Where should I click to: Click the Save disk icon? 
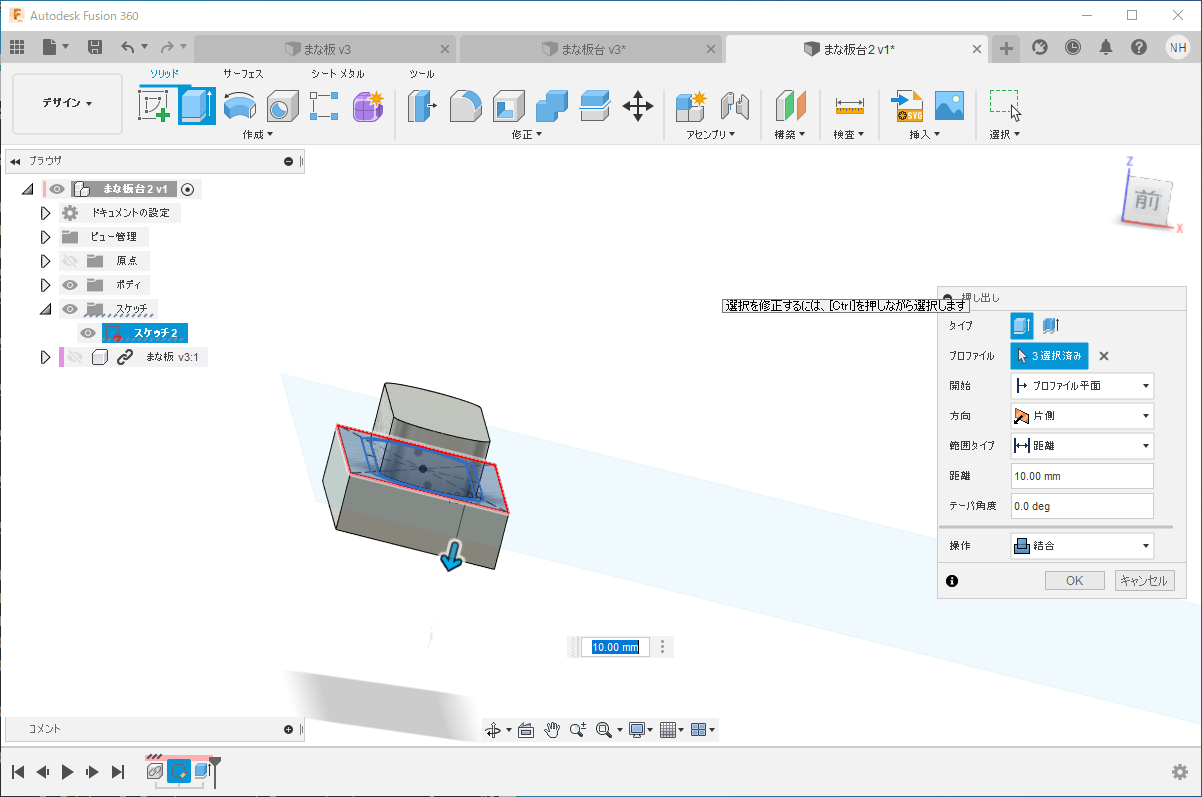(95, 47)
